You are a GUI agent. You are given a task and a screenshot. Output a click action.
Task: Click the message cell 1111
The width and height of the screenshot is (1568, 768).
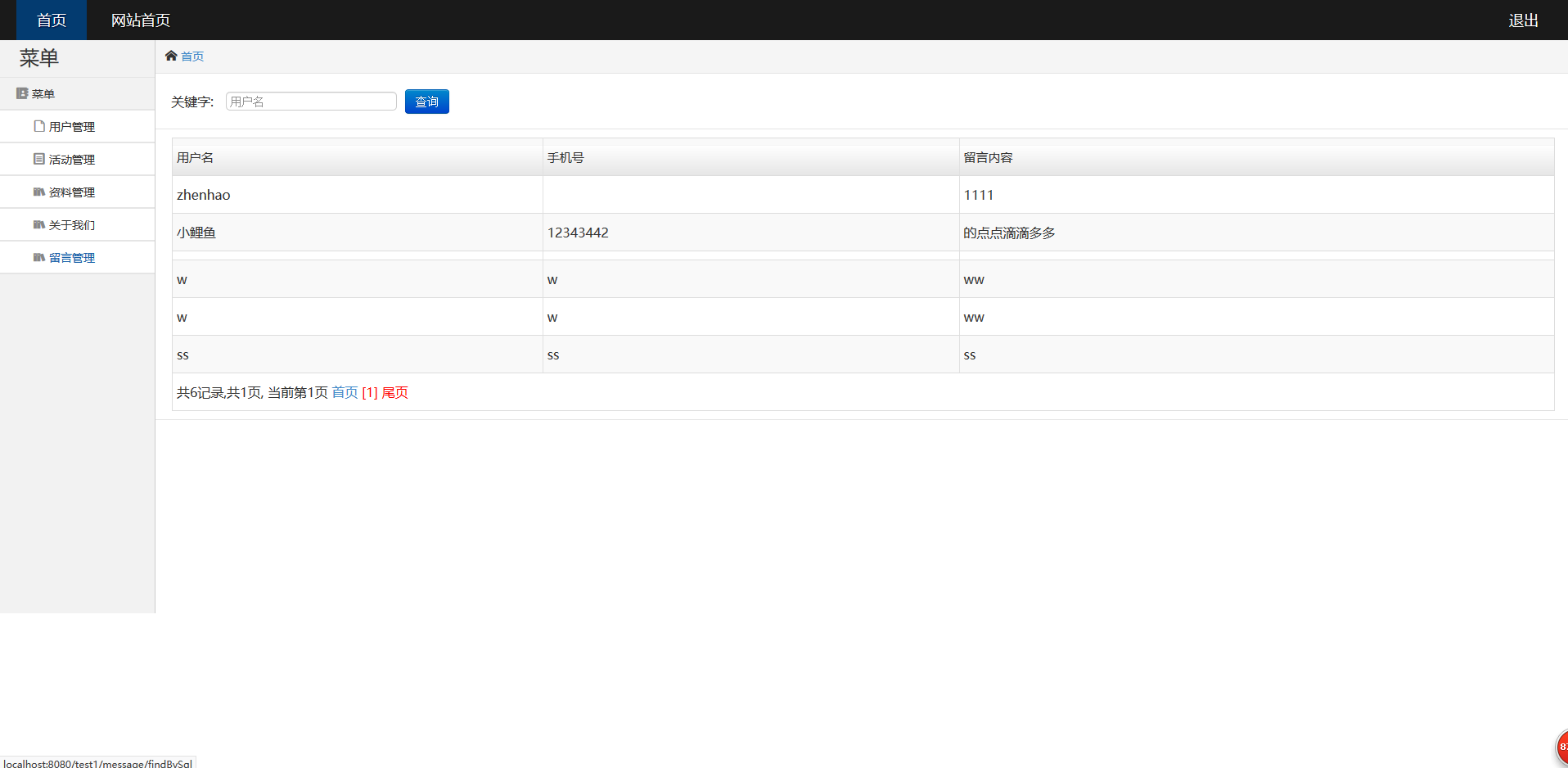tap(1256, 195)
